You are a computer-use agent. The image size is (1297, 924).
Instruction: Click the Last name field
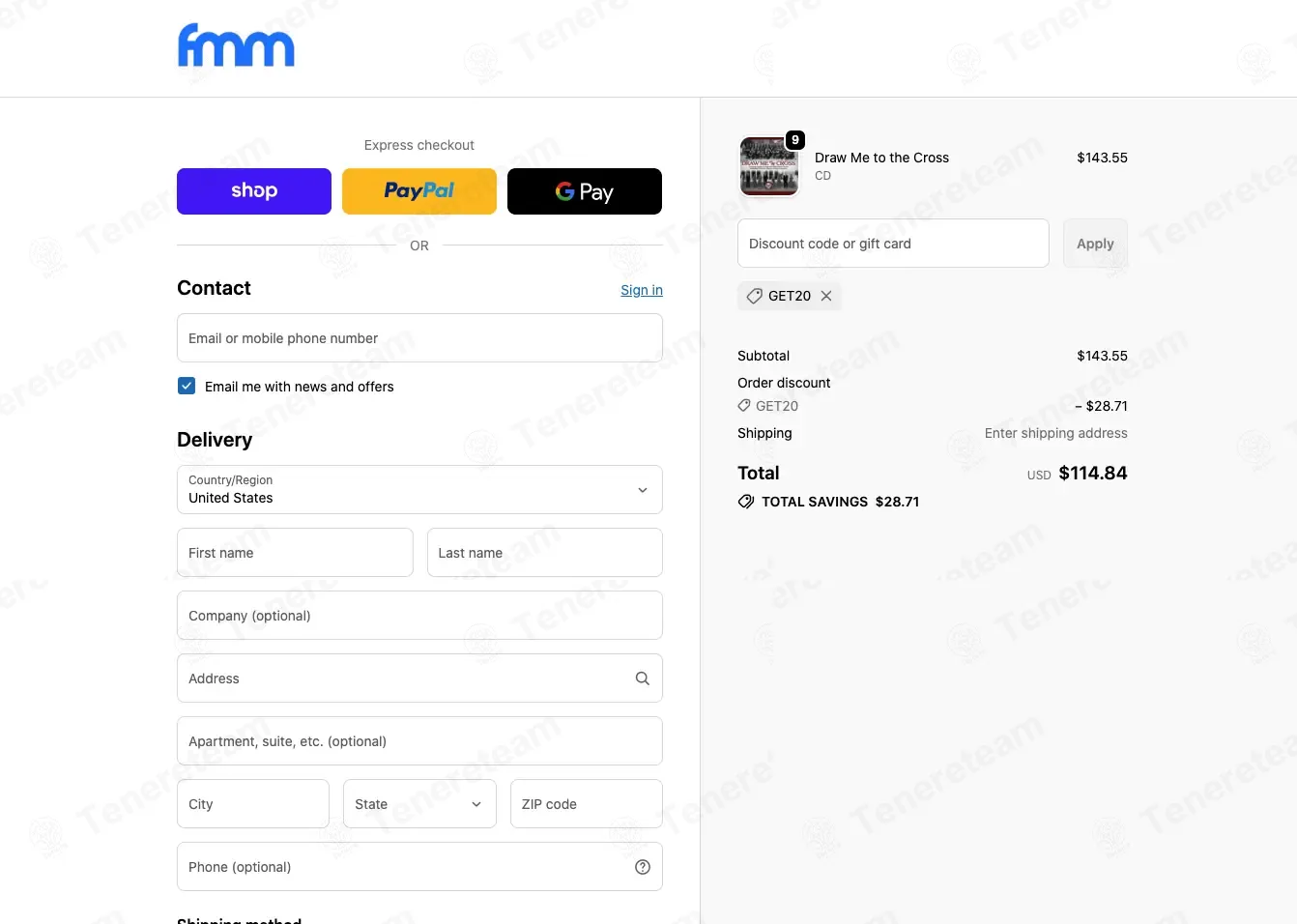pos(545,553)
